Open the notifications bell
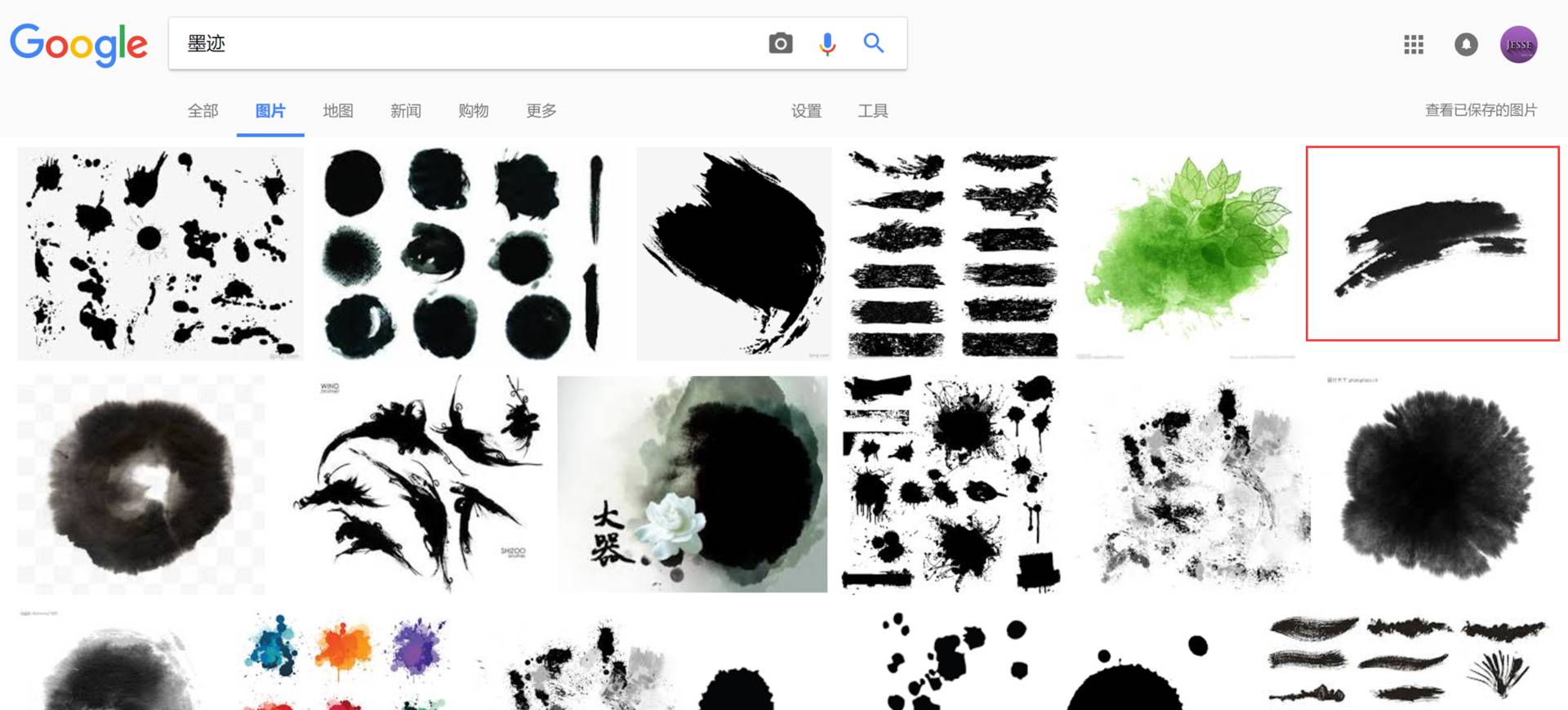This screenshot has height=710, width=1568. (1466, 44)
